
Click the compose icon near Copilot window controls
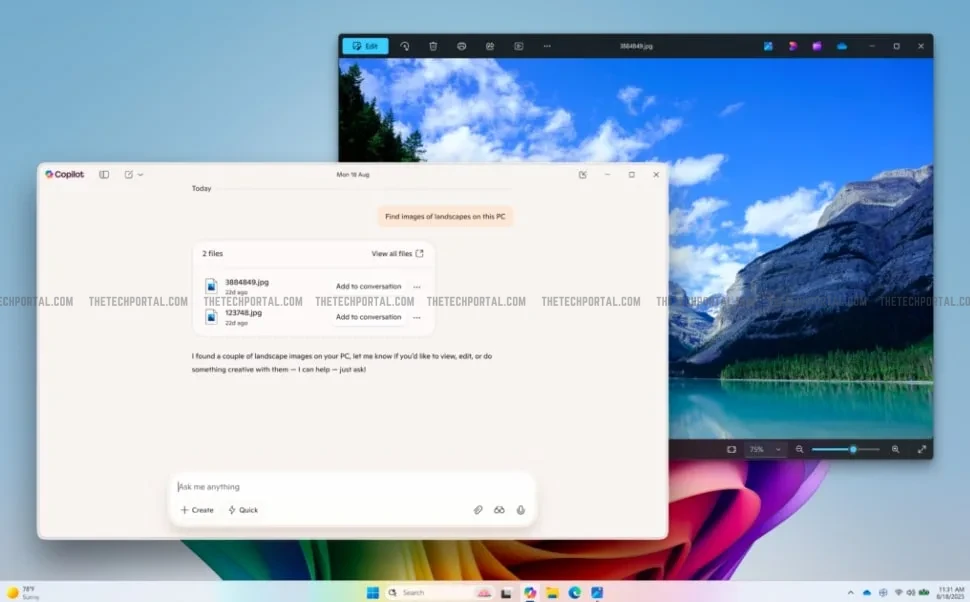click(x=583, y=174)
